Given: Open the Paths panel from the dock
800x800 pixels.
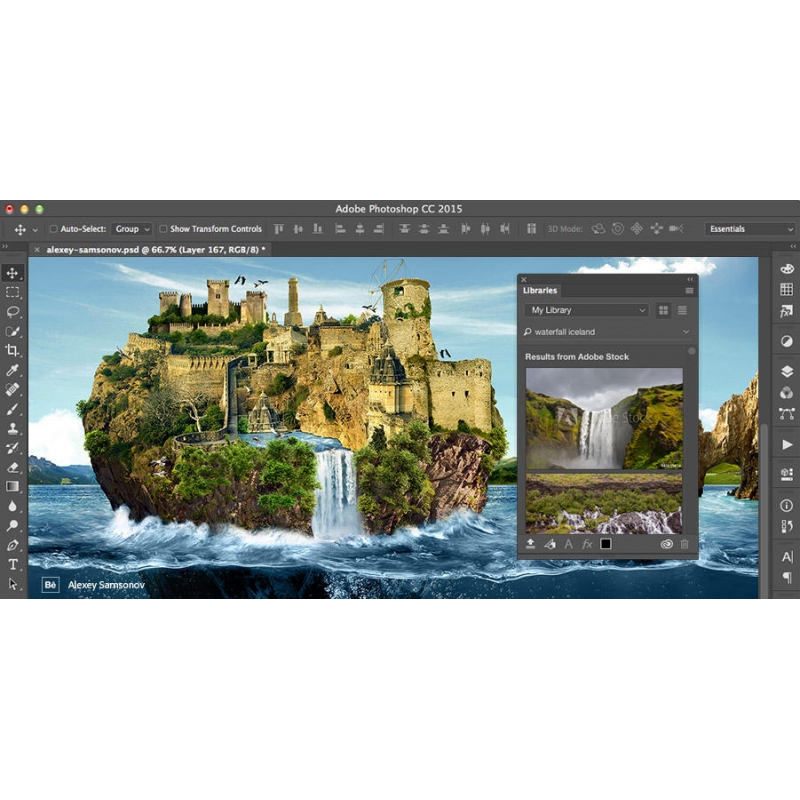Looking at the screenshot, I should (787, 413).
